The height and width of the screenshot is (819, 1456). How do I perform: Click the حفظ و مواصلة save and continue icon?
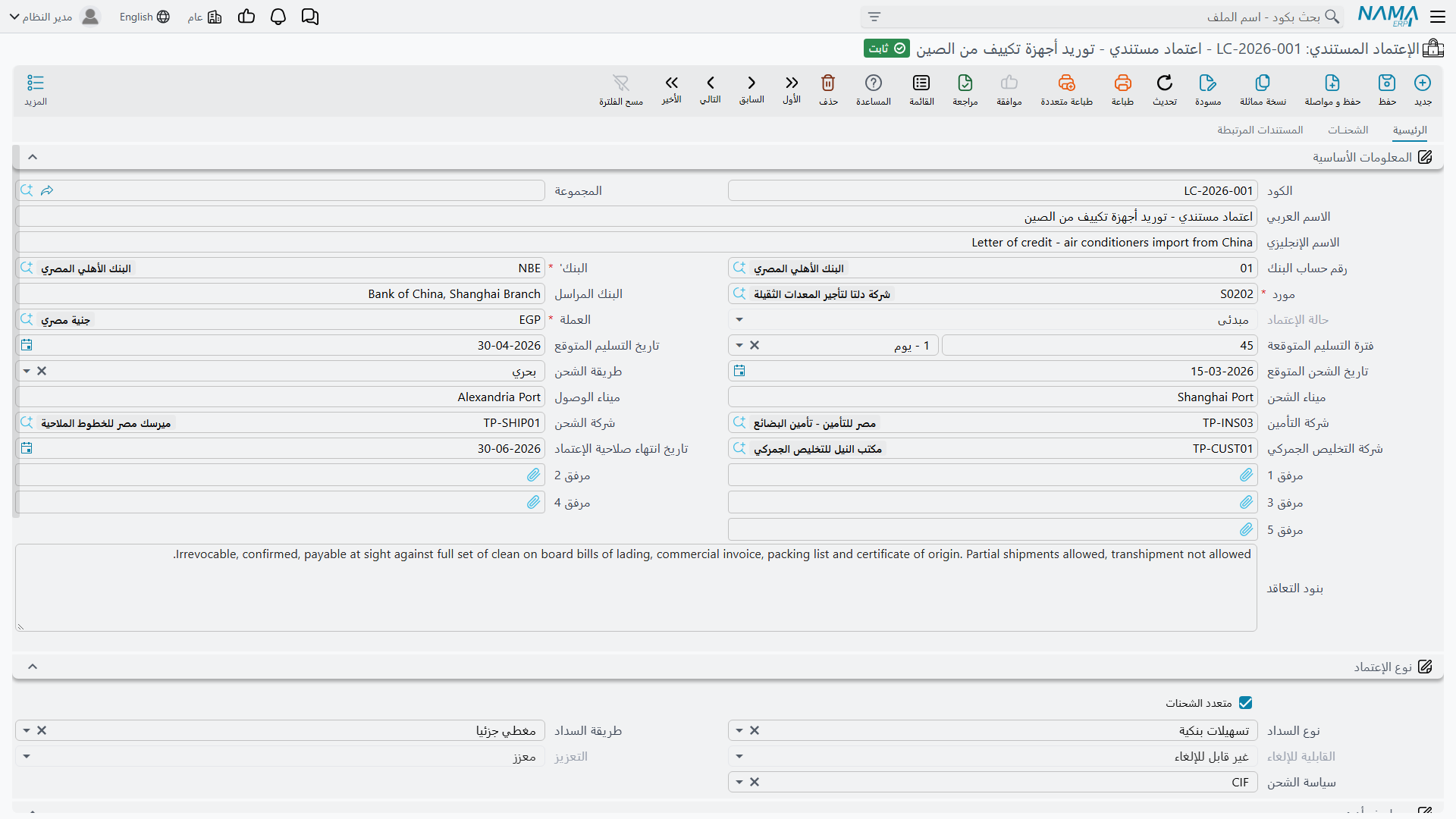point(1332,83)
